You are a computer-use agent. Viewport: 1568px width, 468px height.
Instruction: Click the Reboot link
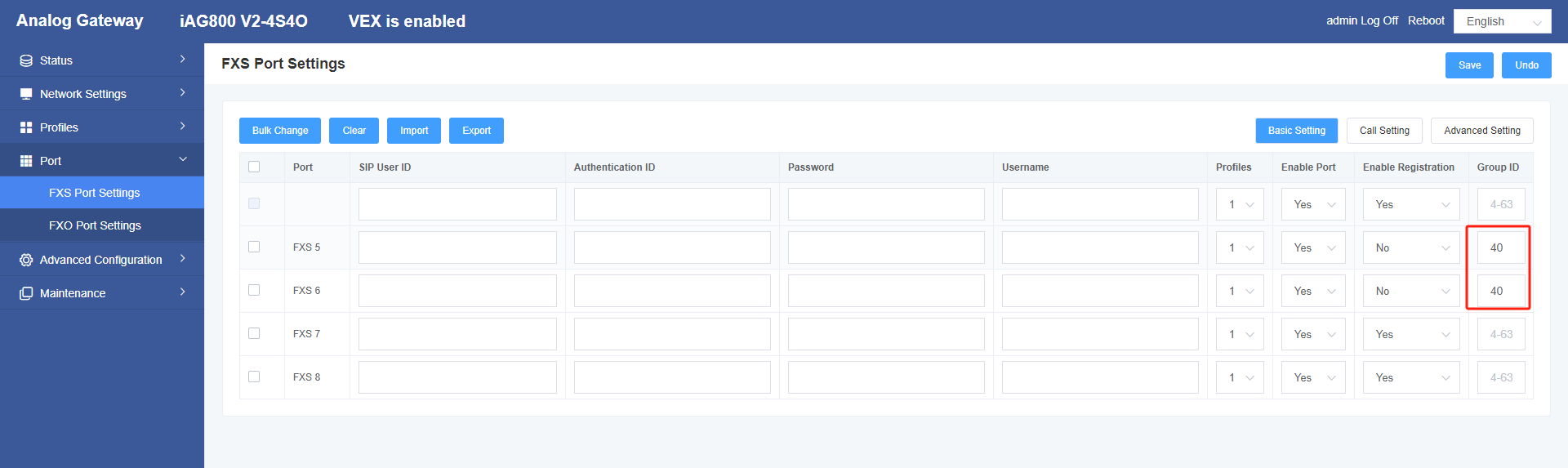[1426, 20]
